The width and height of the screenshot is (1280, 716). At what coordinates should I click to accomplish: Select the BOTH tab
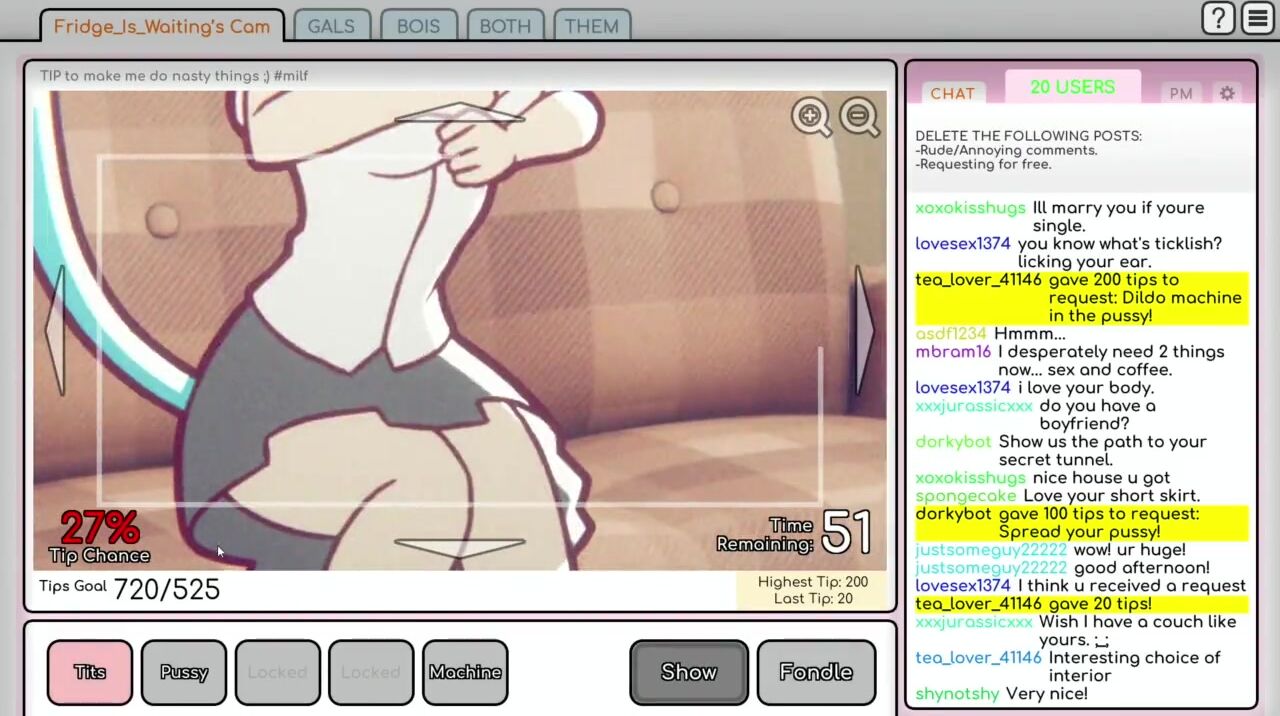click(505, 27)
